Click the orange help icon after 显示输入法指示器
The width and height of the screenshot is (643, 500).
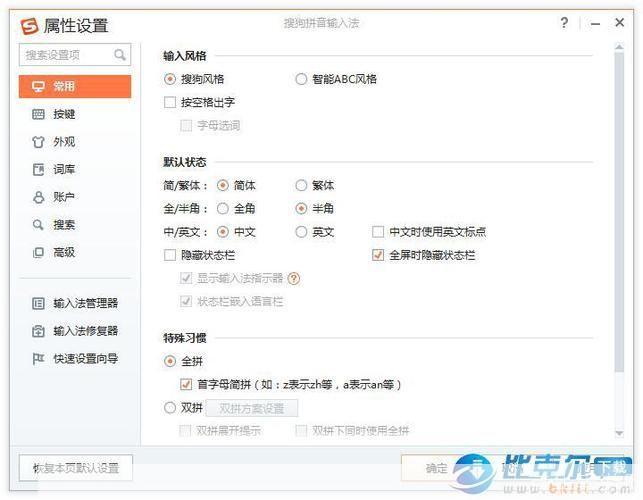click(294, 279)
